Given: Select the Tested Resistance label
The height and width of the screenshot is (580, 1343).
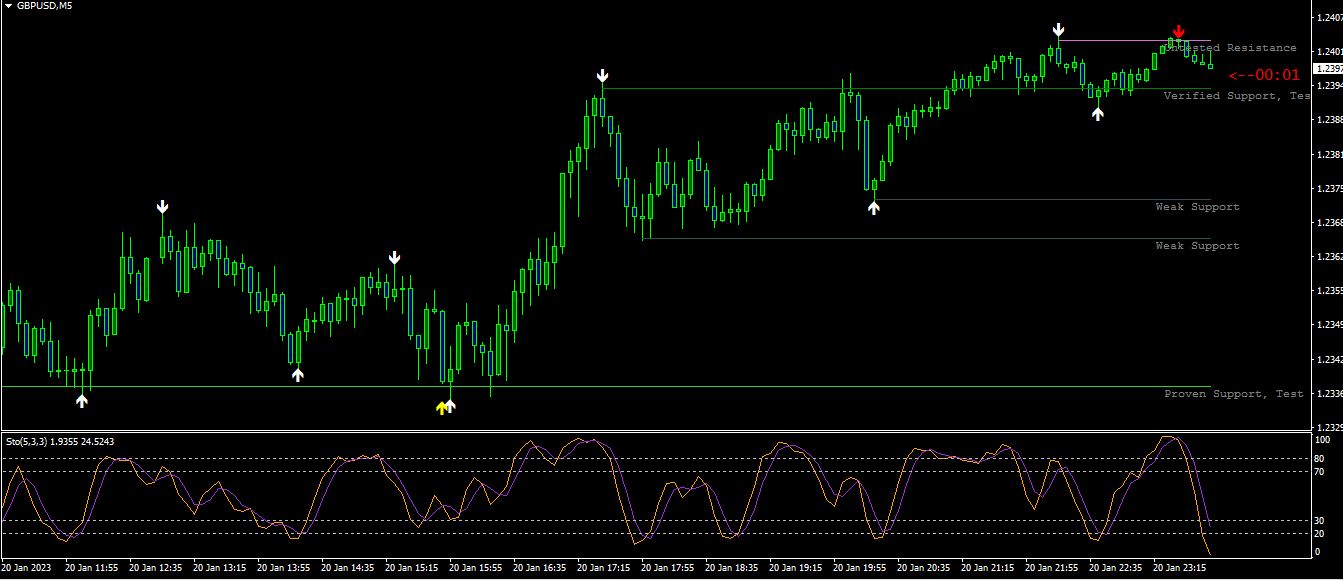Looking at the screenshot, I should pos(1231,48).
